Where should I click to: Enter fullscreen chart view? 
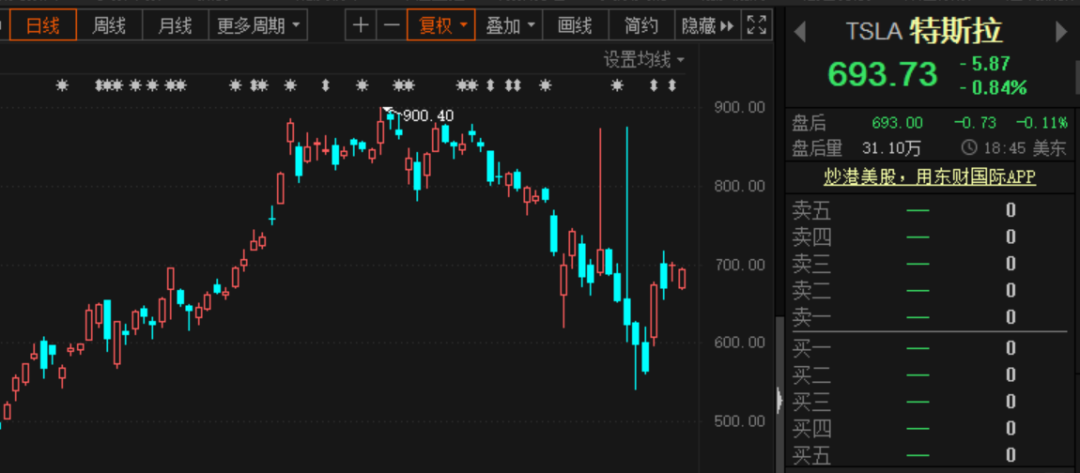tap(757, 26)
